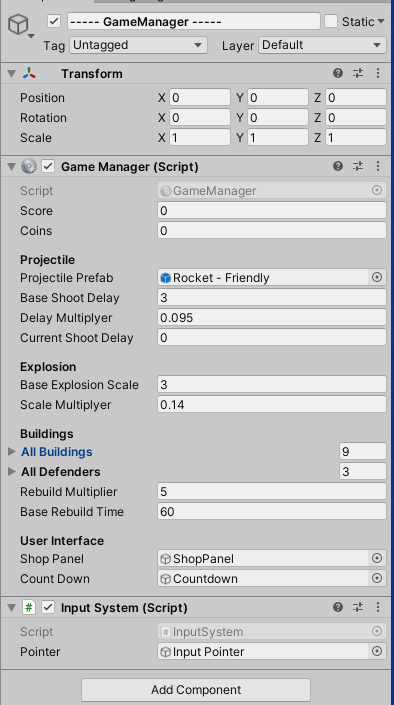Image resolution: width=394 pixels, height=705 pixels.
Task: Click the Base Shoot Delay field
Action: [x=272, y=298]
